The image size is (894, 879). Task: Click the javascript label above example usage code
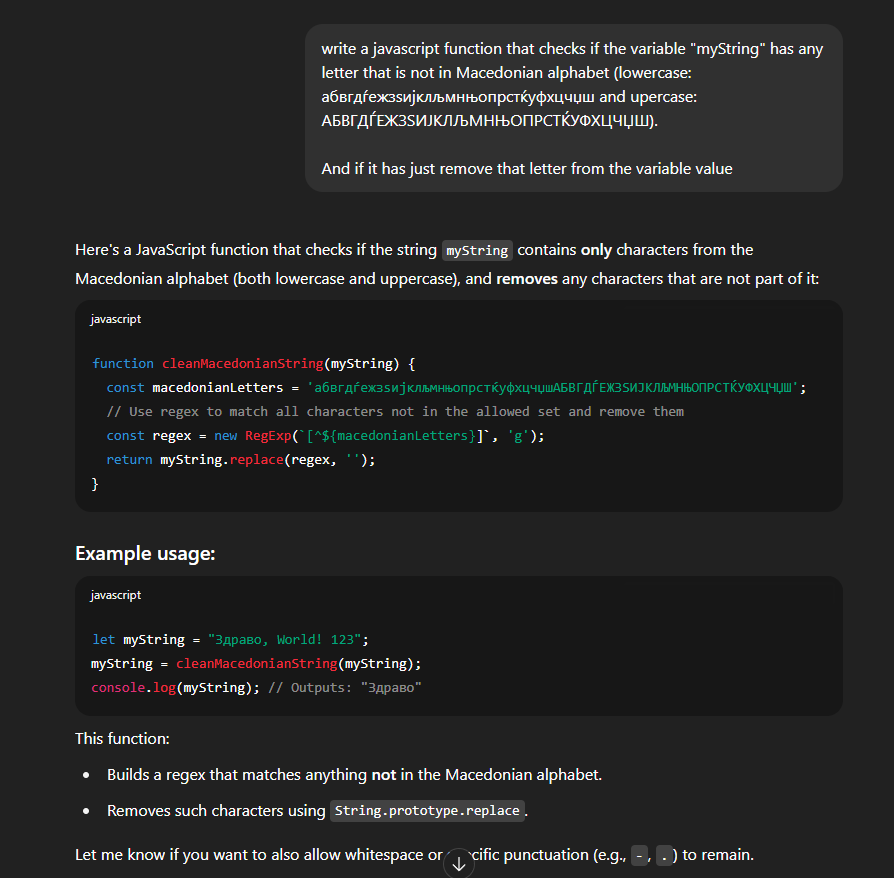[x=115, y=595]
